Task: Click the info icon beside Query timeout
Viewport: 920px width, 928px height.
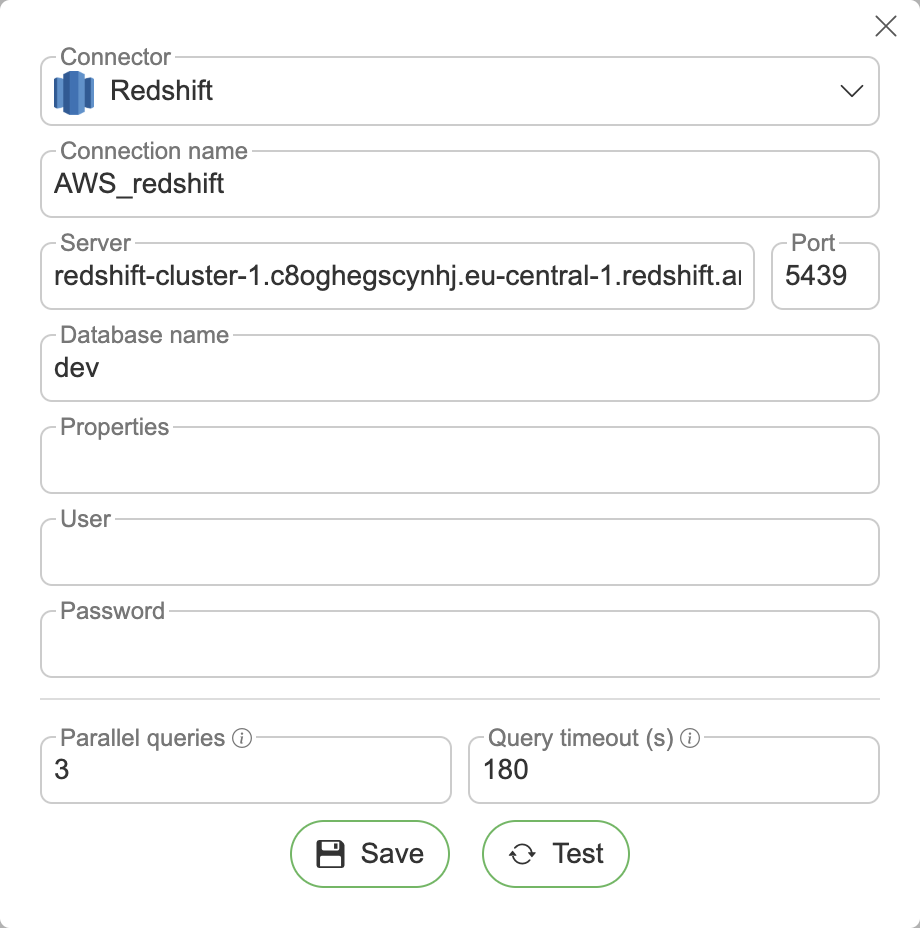Action: 689,739
